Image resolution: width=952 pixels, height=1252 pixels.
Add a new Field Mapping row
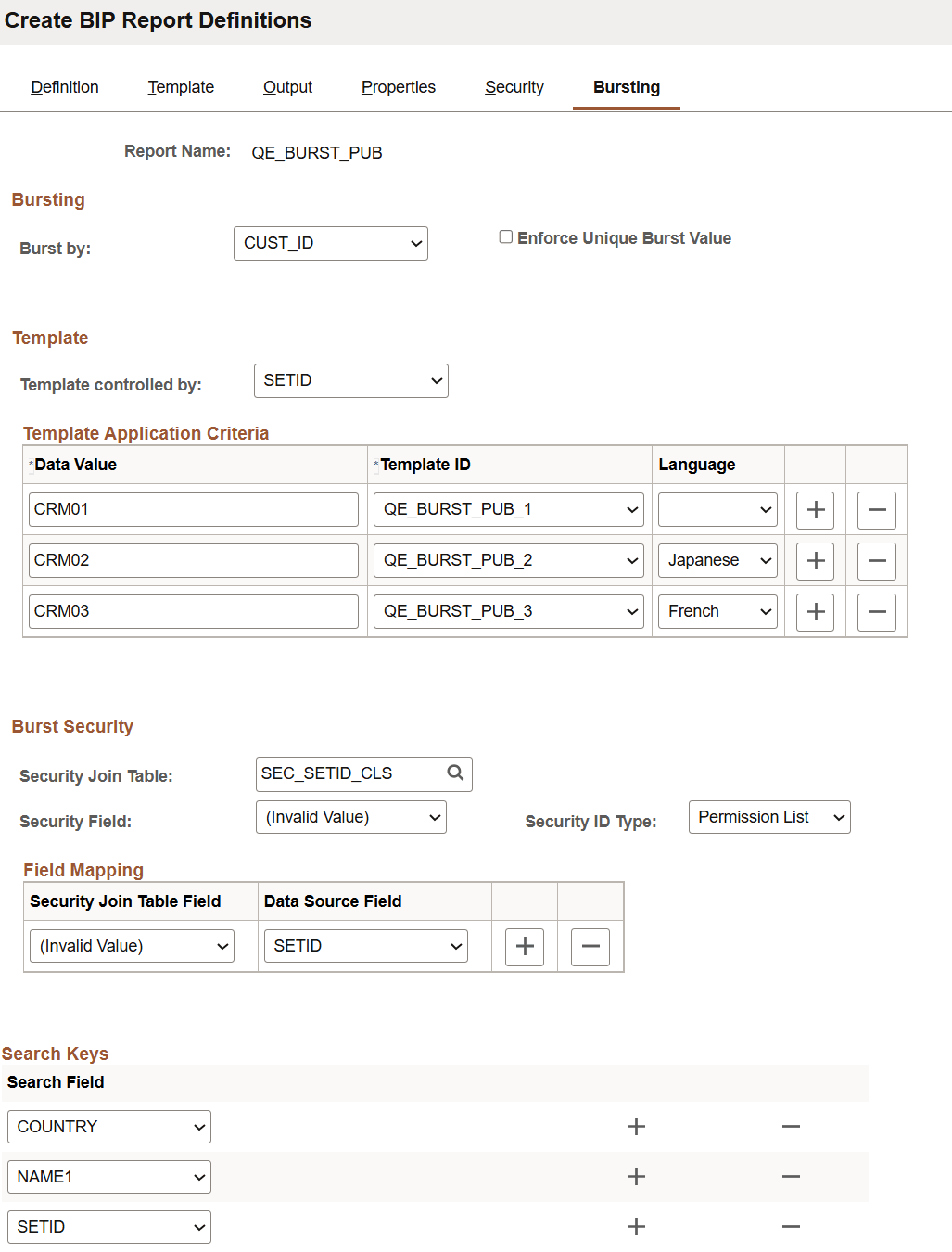click(524, 946)
